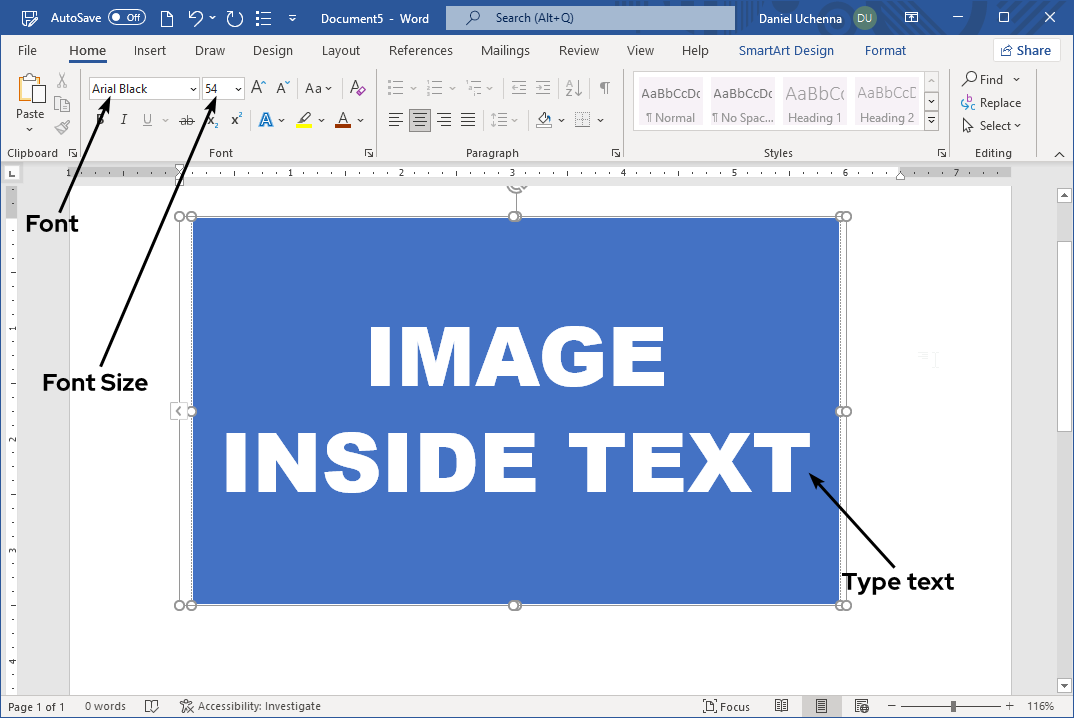Toggle center paragraph alignment

click(x=419, y=120)
